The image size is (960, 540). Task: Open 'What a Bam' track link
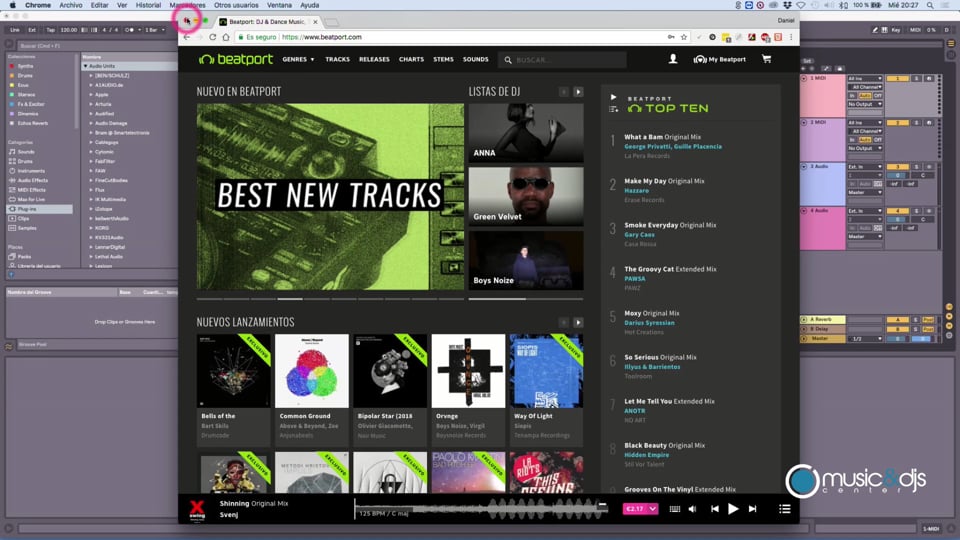pyautogui.click(x=643, y=137)
